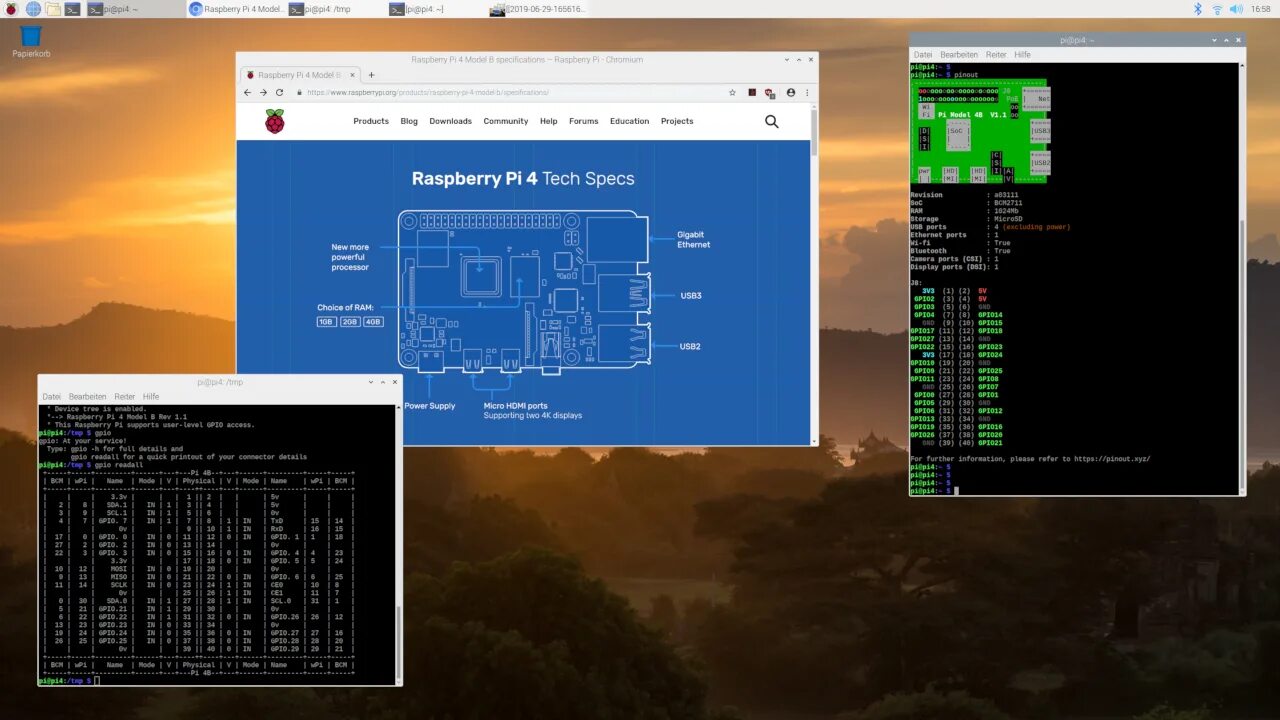Select the Raspberry Pi 4 Model B tab
Image resolution: width=1280 pixels, height=720 pixels.
point(299,75)
